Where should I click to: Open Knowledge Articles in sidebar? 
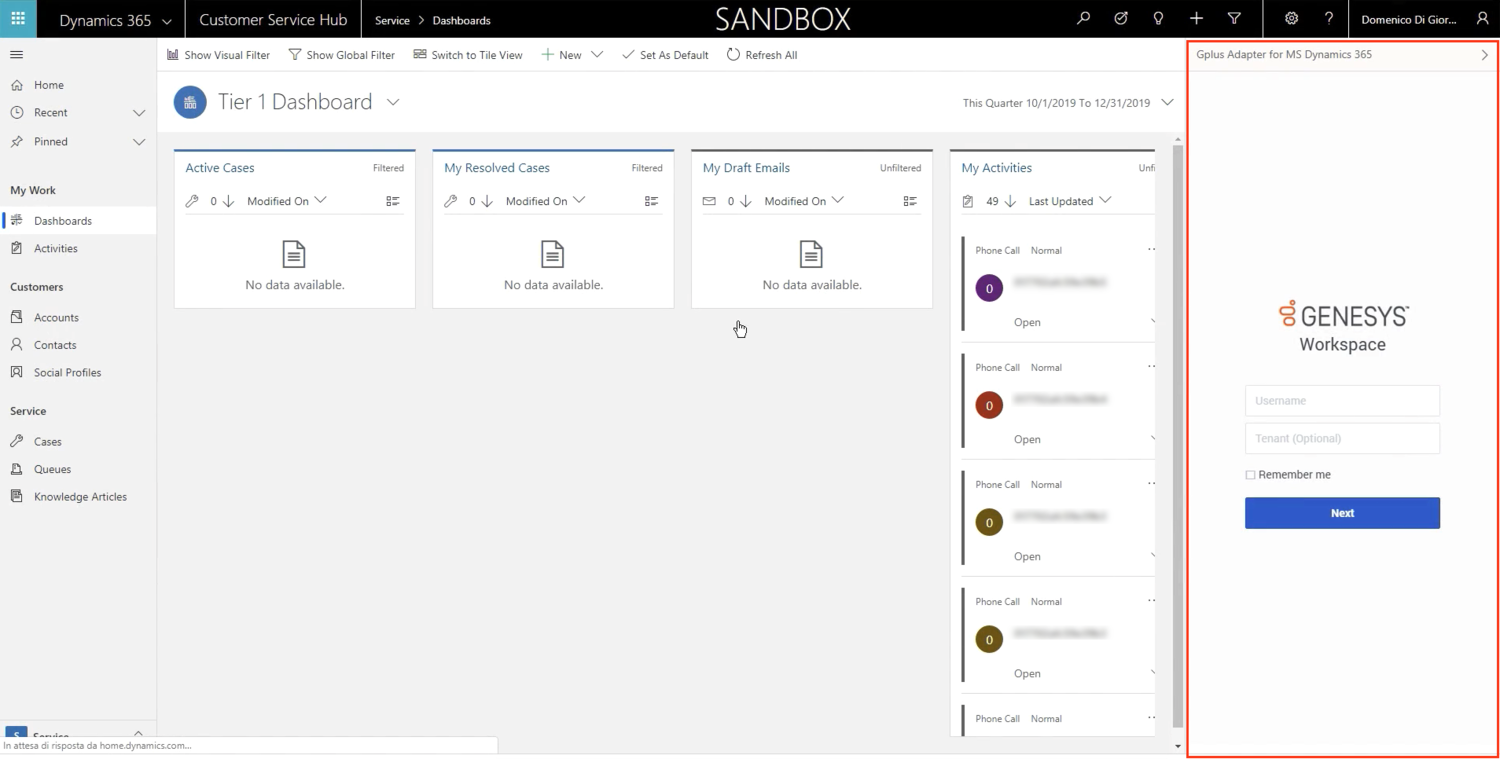pyautogui.click(x=78, y=497)
